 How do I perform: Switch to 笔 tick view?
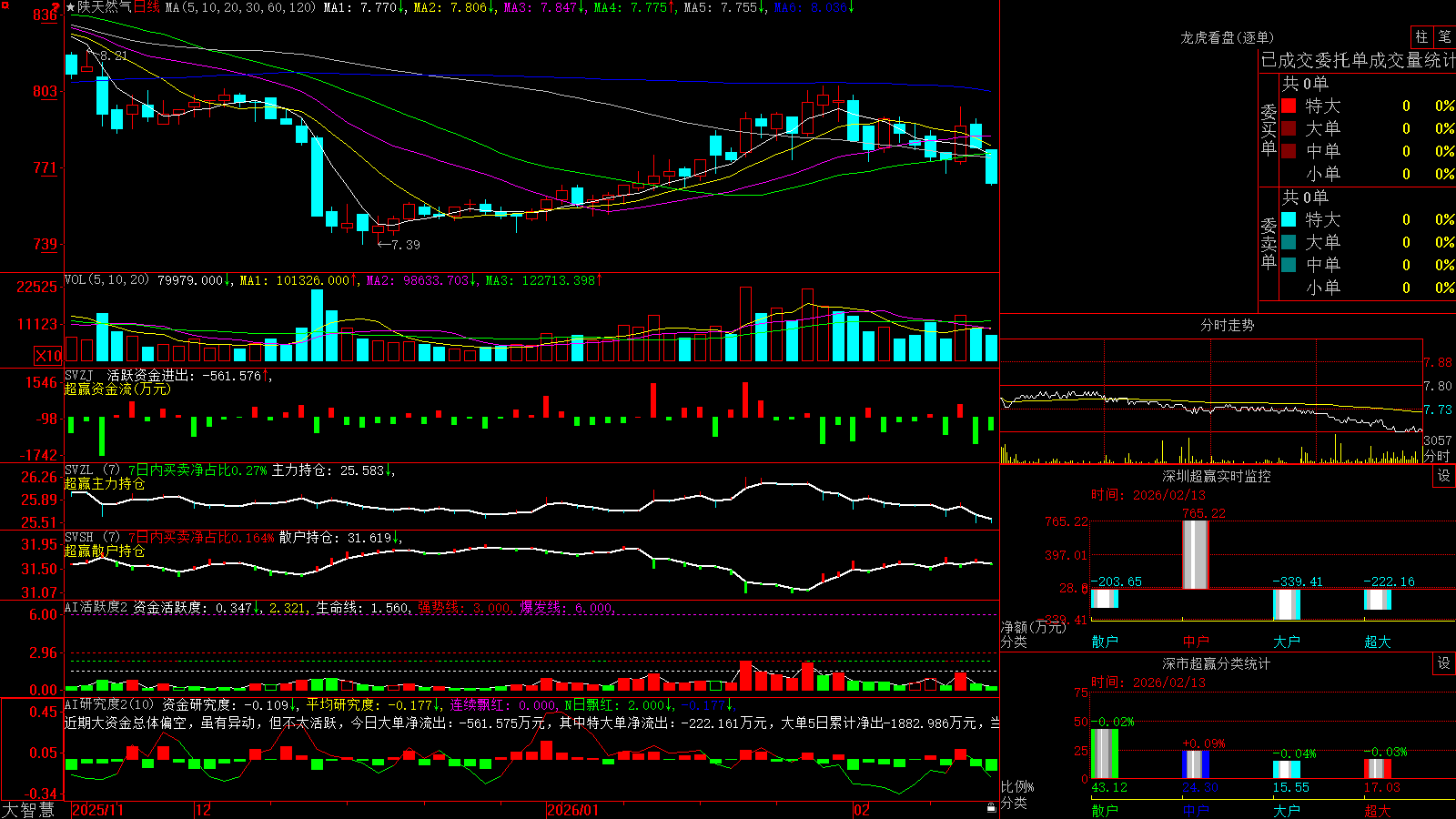click(1444, 37)
